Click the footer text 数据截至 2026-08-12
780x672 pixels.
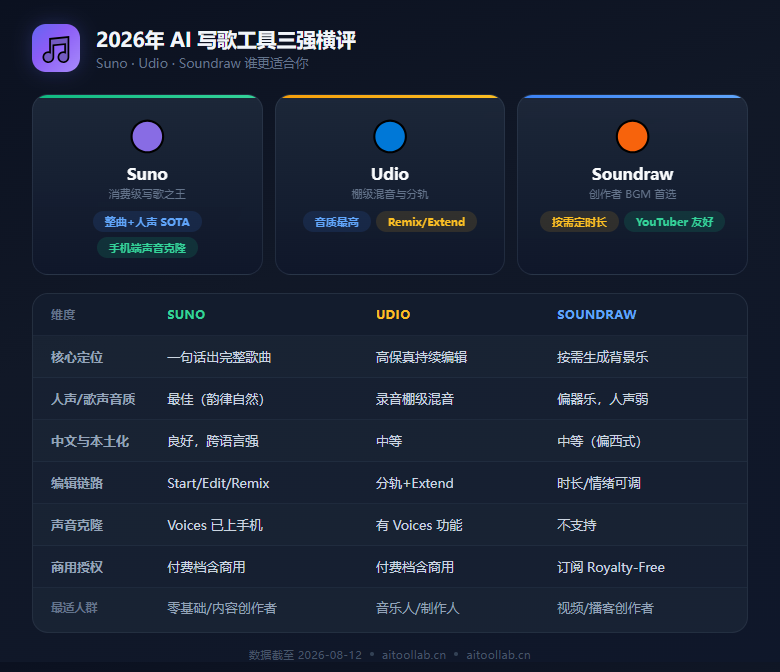(305, 655)
